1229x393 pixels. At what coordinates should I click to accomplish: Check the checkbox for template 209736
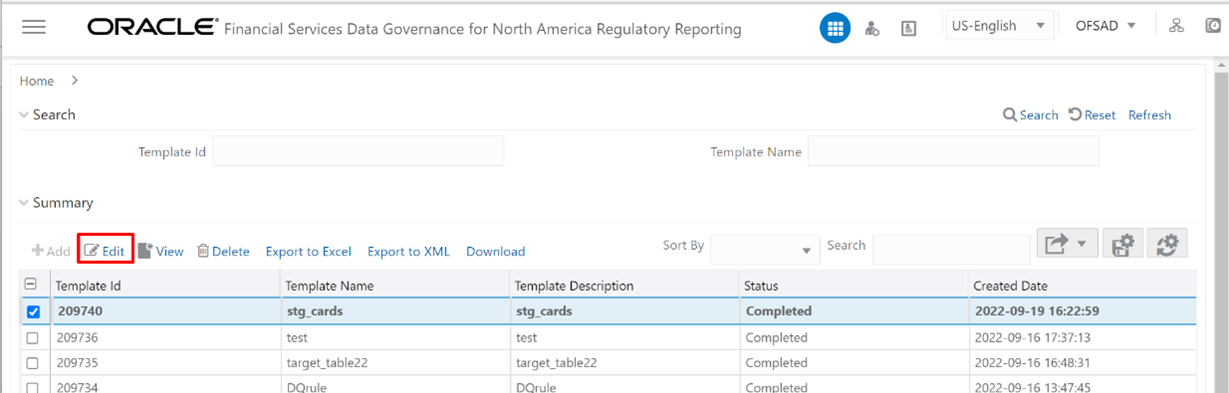click(32, 338)
